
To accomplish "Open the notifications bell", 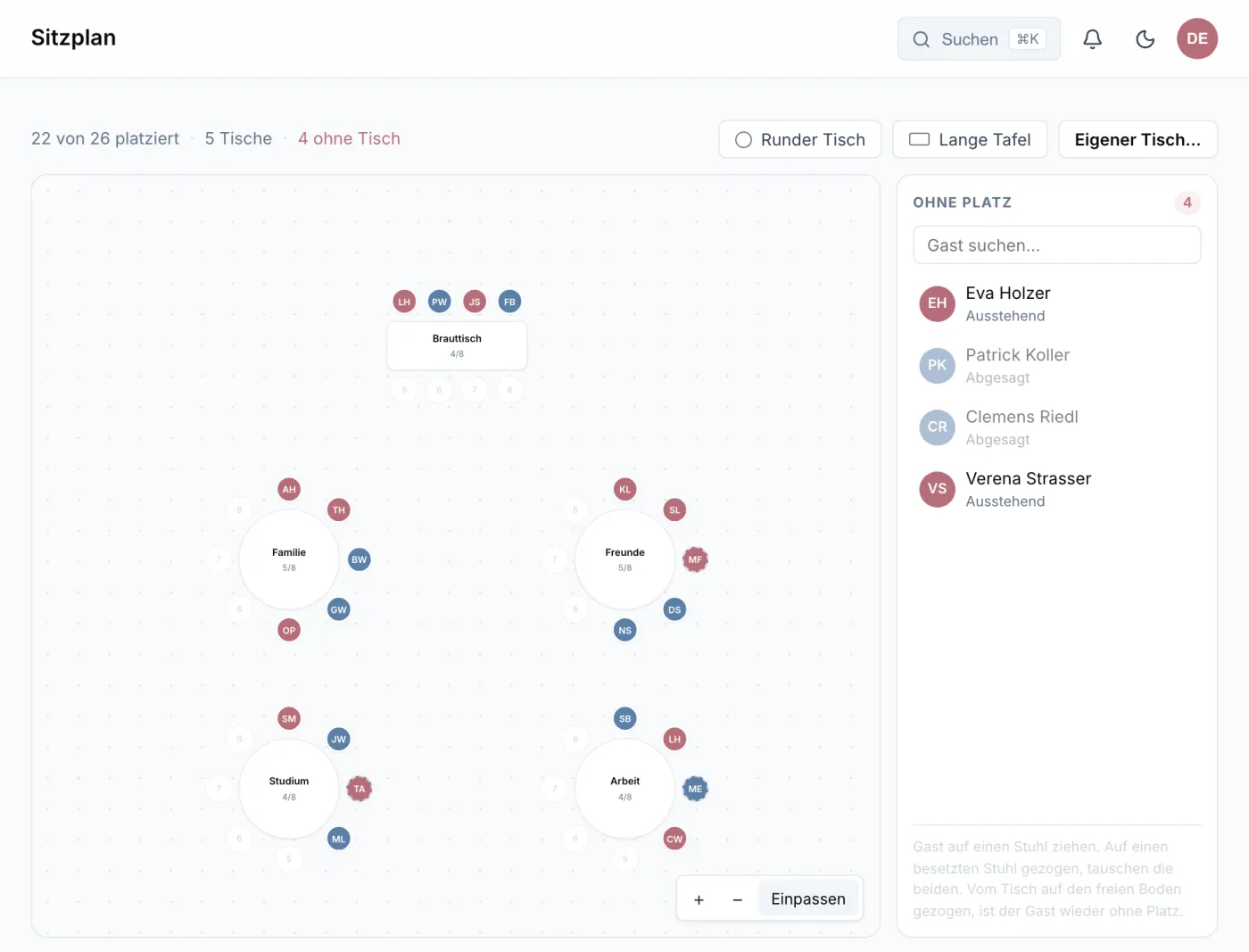I will [1093, 39].
